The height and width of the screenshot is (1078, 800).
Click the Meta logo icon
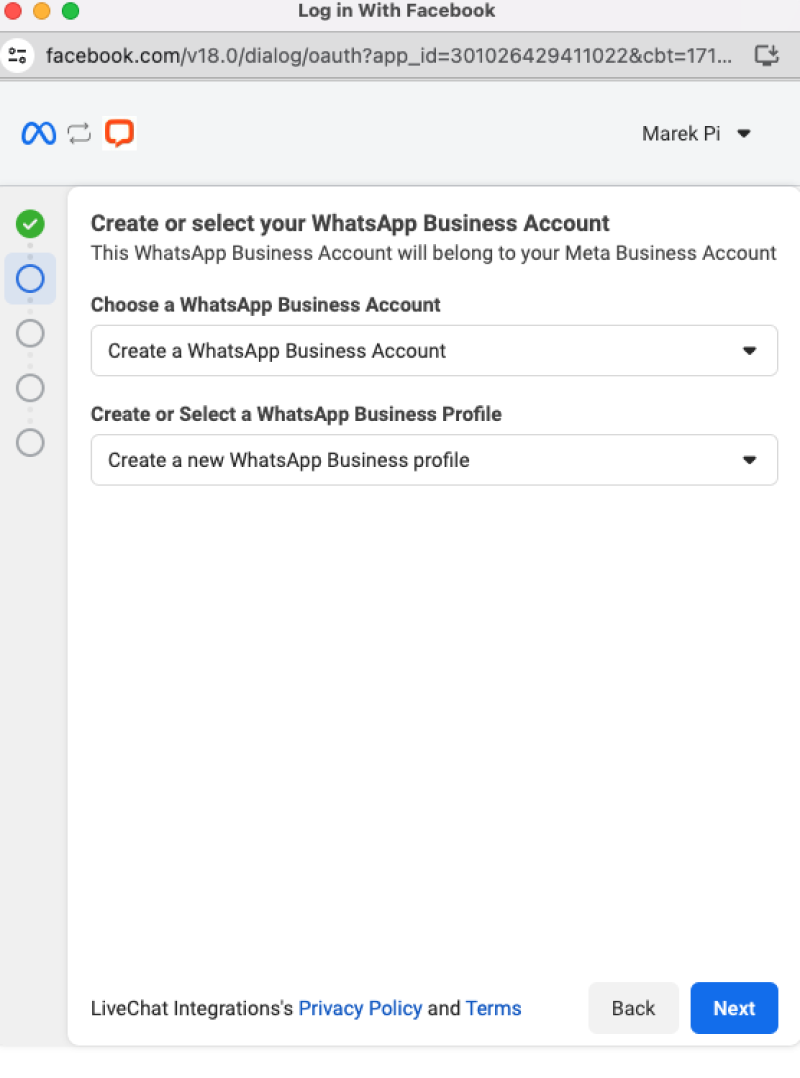(38, 133)
